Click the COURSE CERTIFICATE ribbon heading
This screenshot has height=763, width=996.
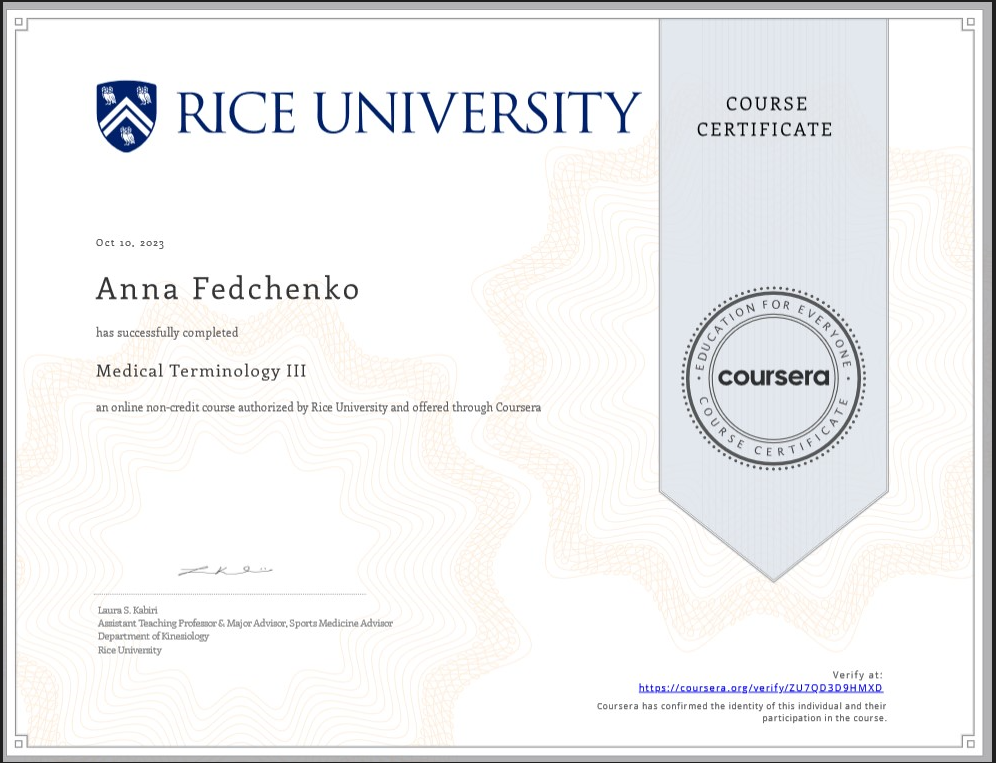click(765, 116)
